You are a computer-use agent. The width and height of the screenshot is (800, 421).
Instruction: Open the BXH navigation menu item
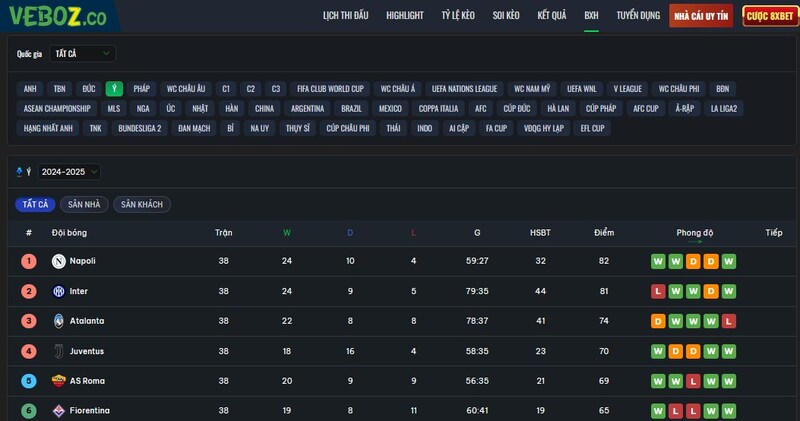pyautogui.click(x=591, y=16)
